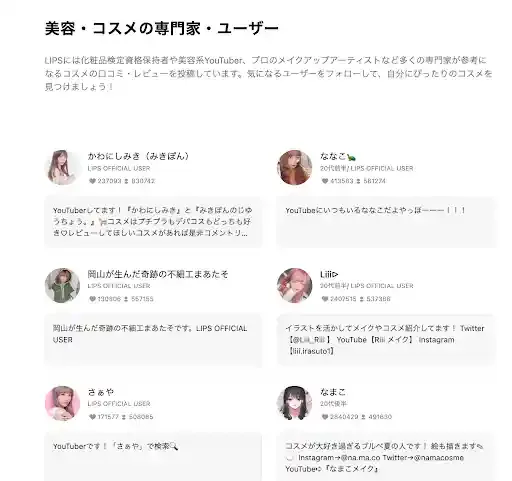Viewport: 512px width, 481px height.
Task: Click the 岡山が生んだ奇跡の不細工まあたそ avatar
Action: point(62,285)
